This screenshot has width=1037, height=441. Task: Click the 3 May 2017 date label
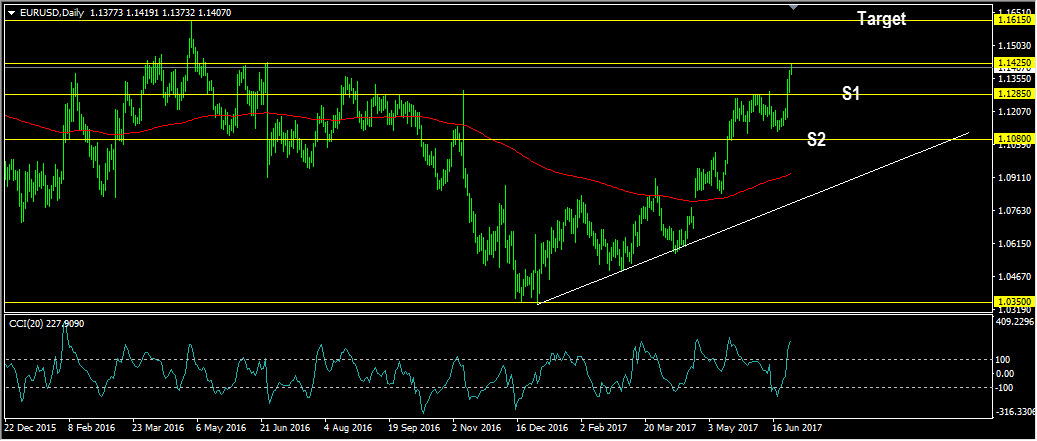coord(733,428)
